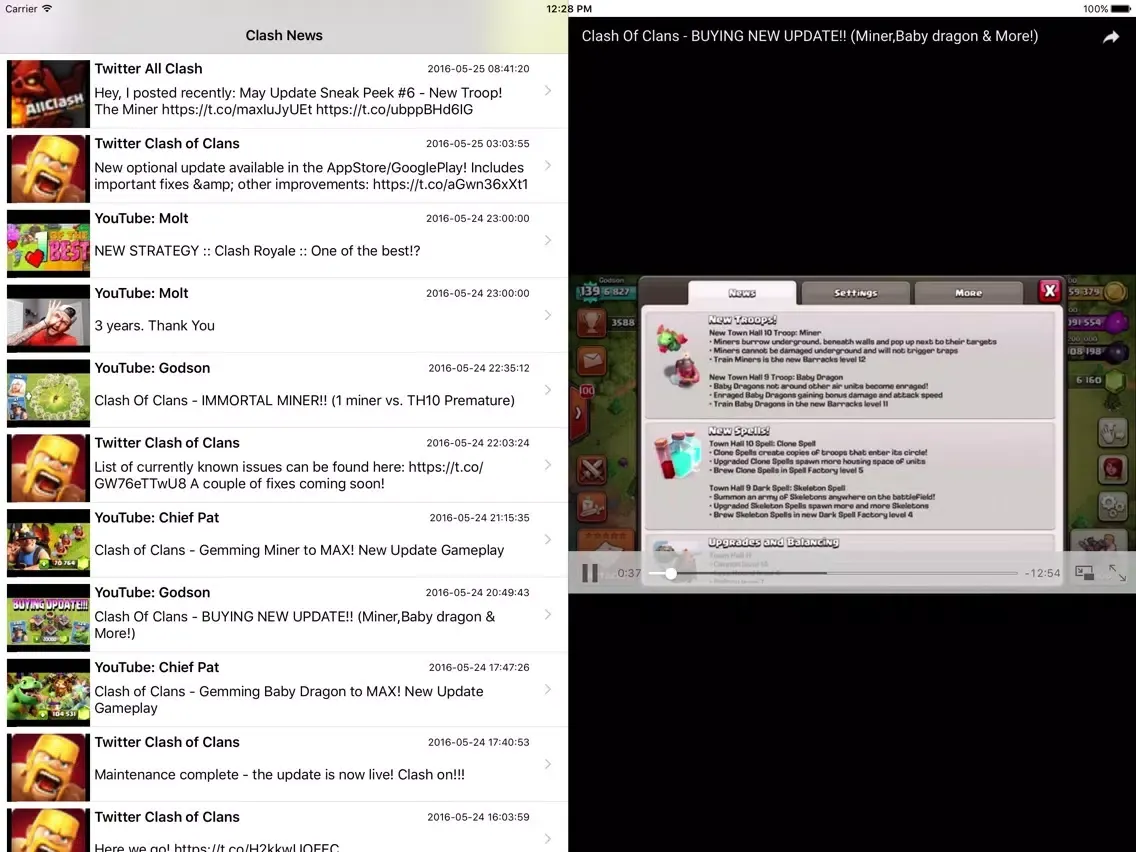Viewport: 1136px width, 852px height.
Task: Open chevron for Maintenance complete tweet
Action: (x=548, y=764)
